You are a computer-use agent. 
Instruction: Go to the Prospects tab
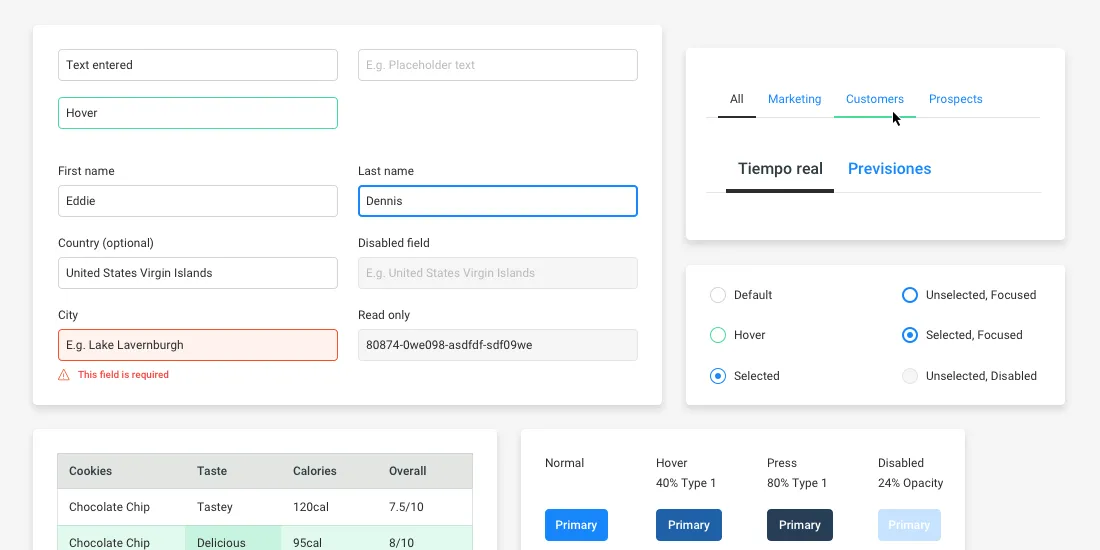pos(955,99)
